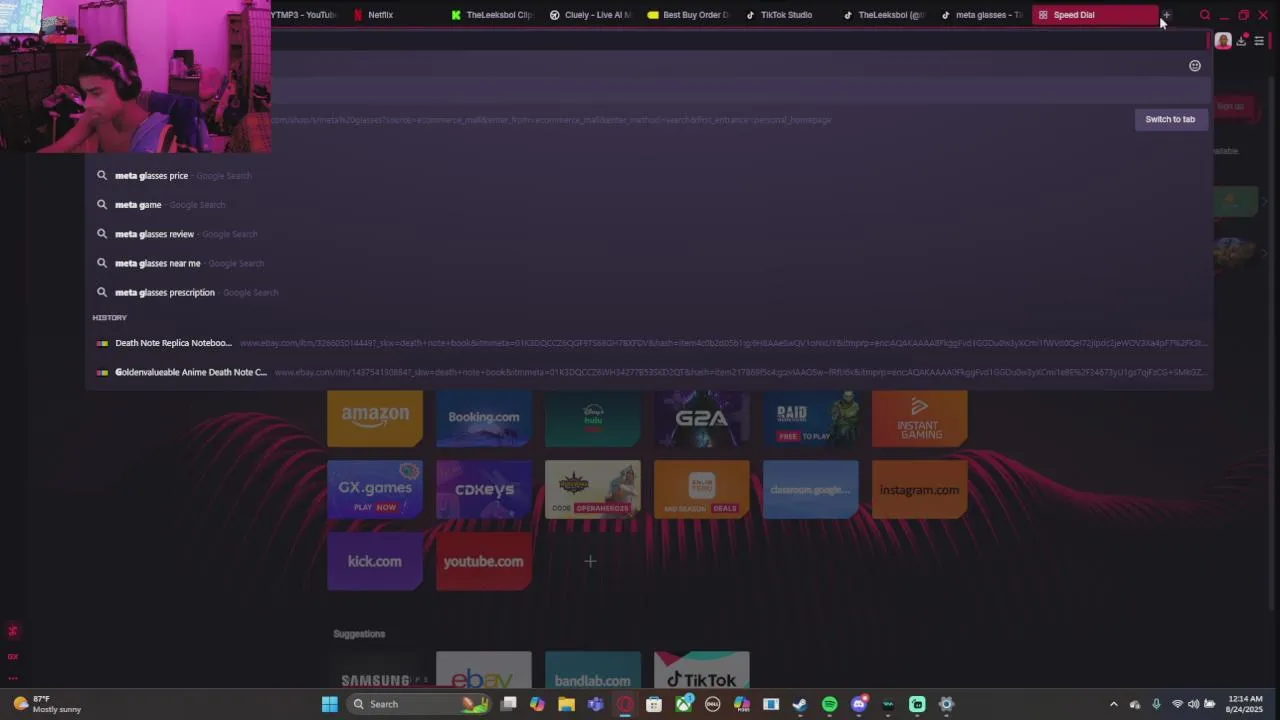Switch to the YTMP3 YouTube tab

click(304, 15)
